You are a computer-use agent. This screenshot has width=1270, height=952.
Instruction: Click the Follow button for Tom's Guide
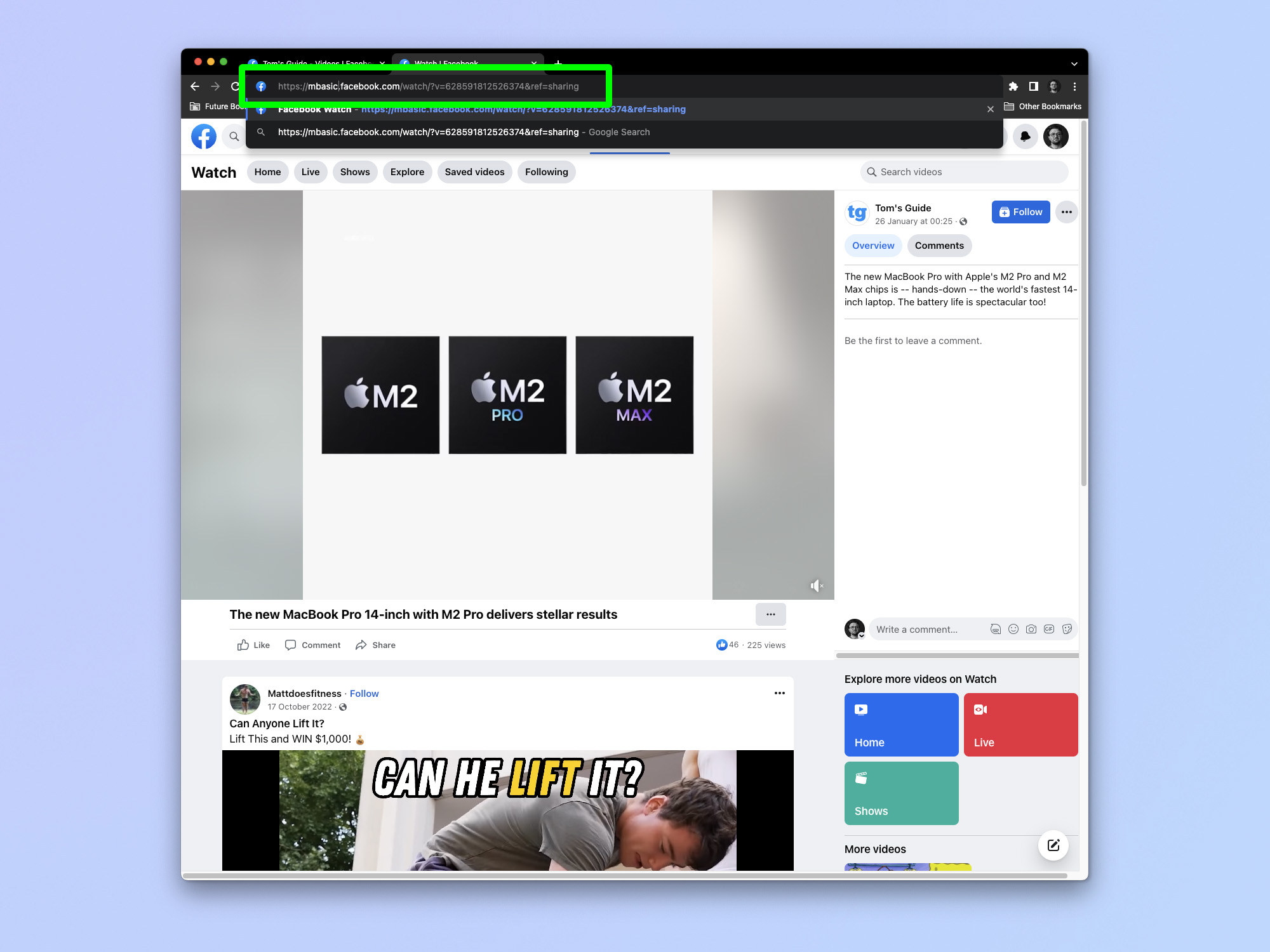coord(1021,211)
